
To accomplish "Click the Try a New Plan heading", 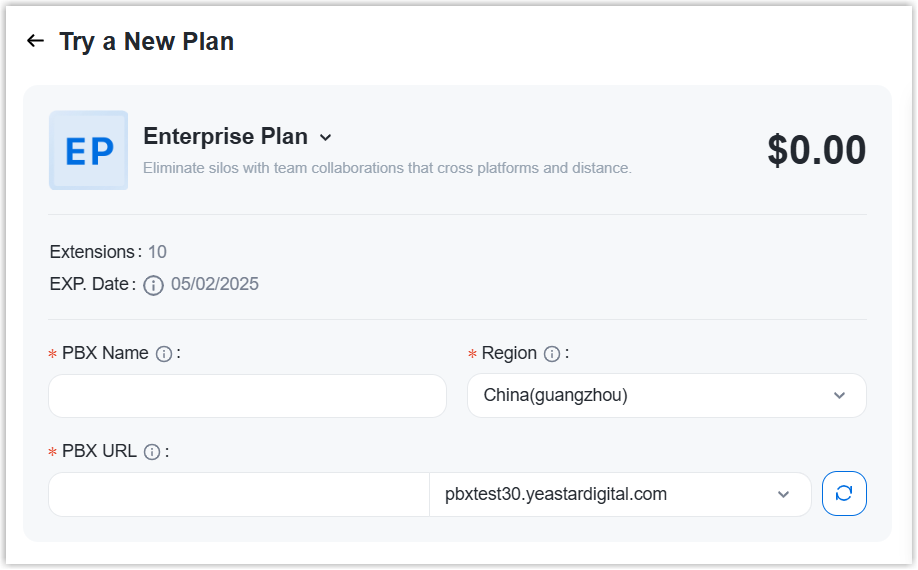I will click(x=146, y=41).
